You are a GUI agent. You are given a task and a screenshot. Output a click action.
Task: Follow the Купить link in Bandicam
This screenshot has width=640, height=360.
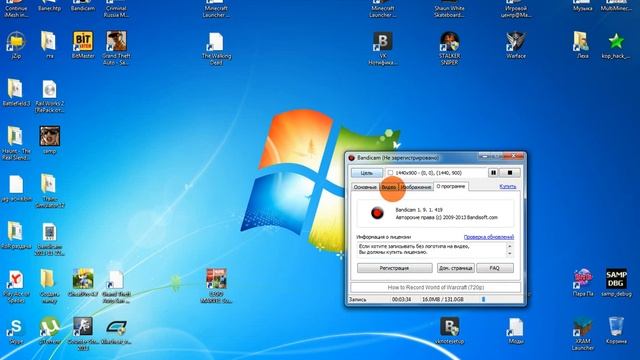508,186
